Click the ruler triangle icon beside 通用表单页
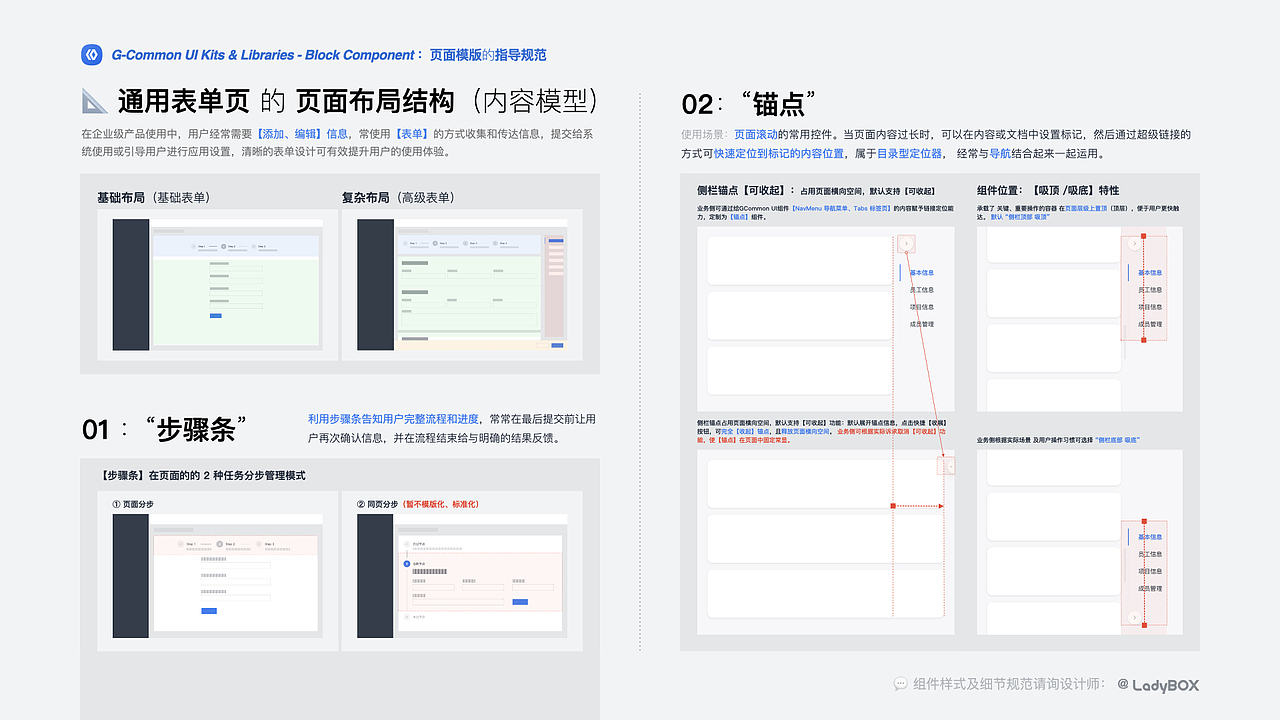Viewport: 1280px width, 720px height. [x=95, y=101]
